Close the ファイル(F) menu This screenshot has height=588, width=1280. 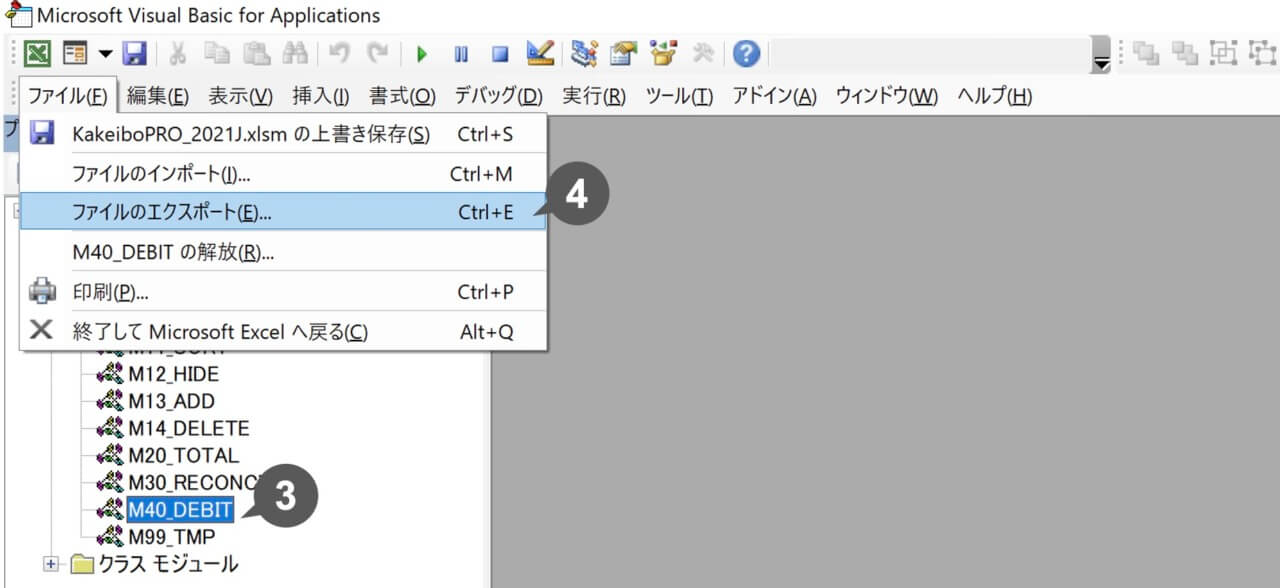tap(68, 96)
